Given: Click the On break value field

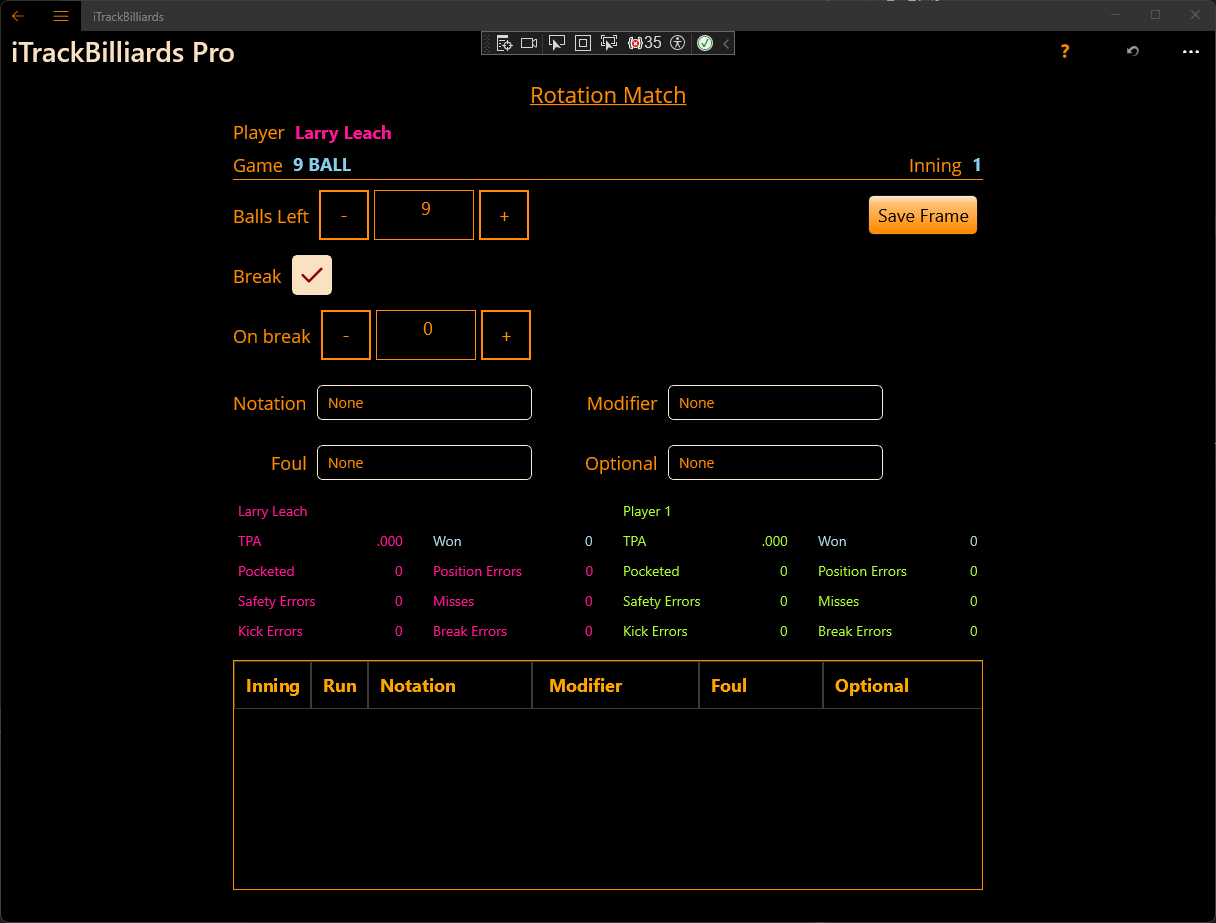Looking at the screenshot, I should click(426, 335).
